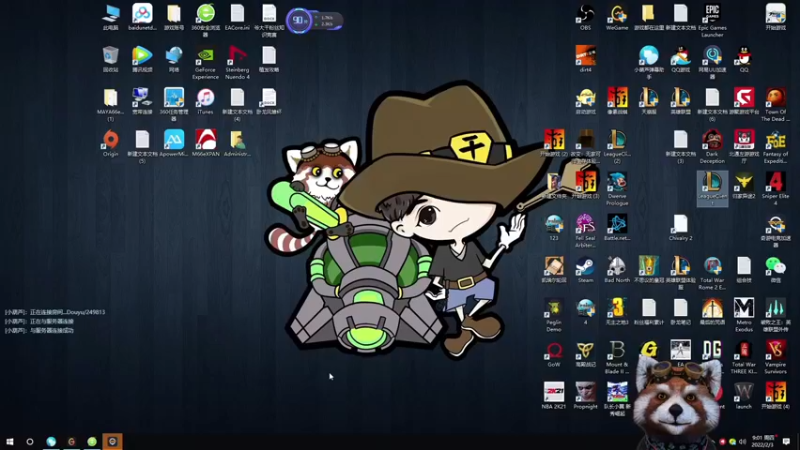This screenshot has height=450, width=800.
Task: Open the notification center icon
Action: pyautogui.click(x=787, y=441)
